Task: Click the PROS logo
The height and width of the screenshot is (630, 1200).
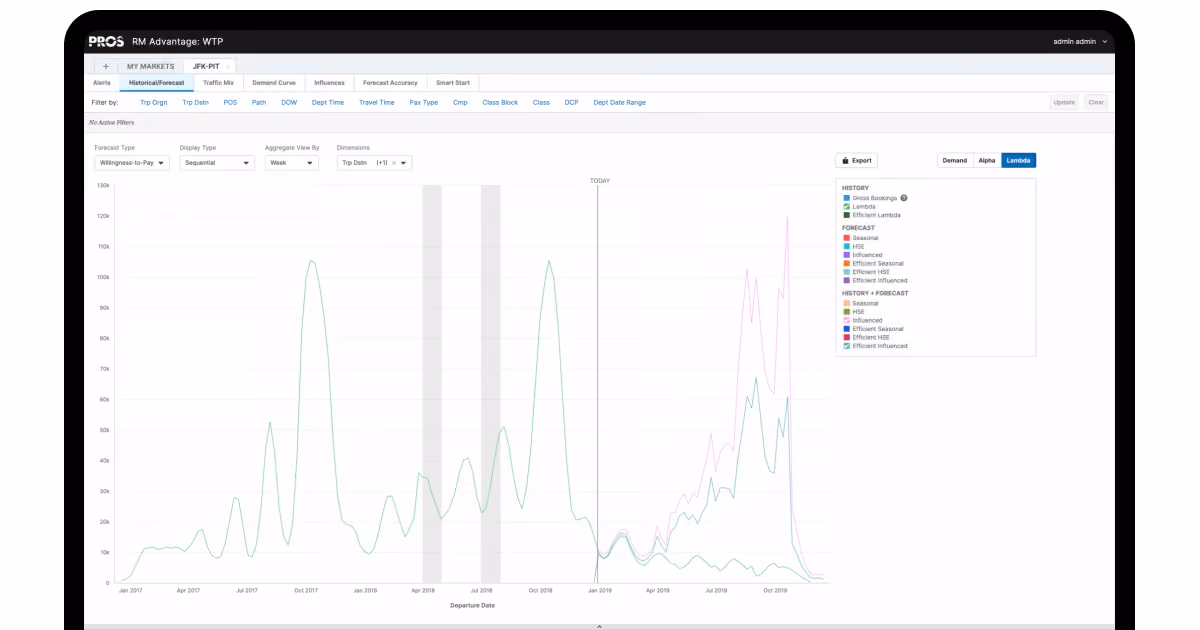Action: pos(105,41)
